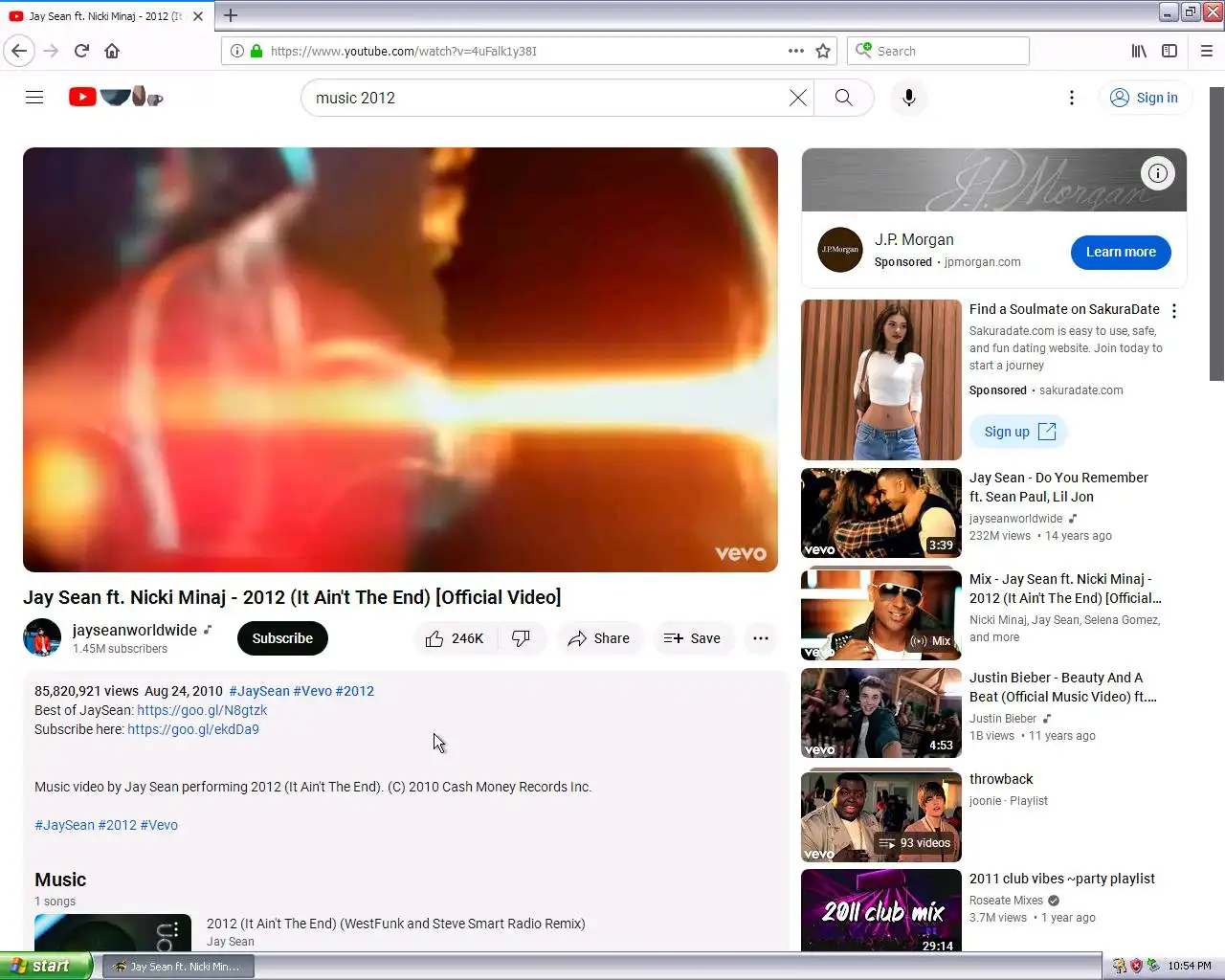Click the #2012 hashtag at the description bottom
The image size is (1225, 980).
pos(117,825)
